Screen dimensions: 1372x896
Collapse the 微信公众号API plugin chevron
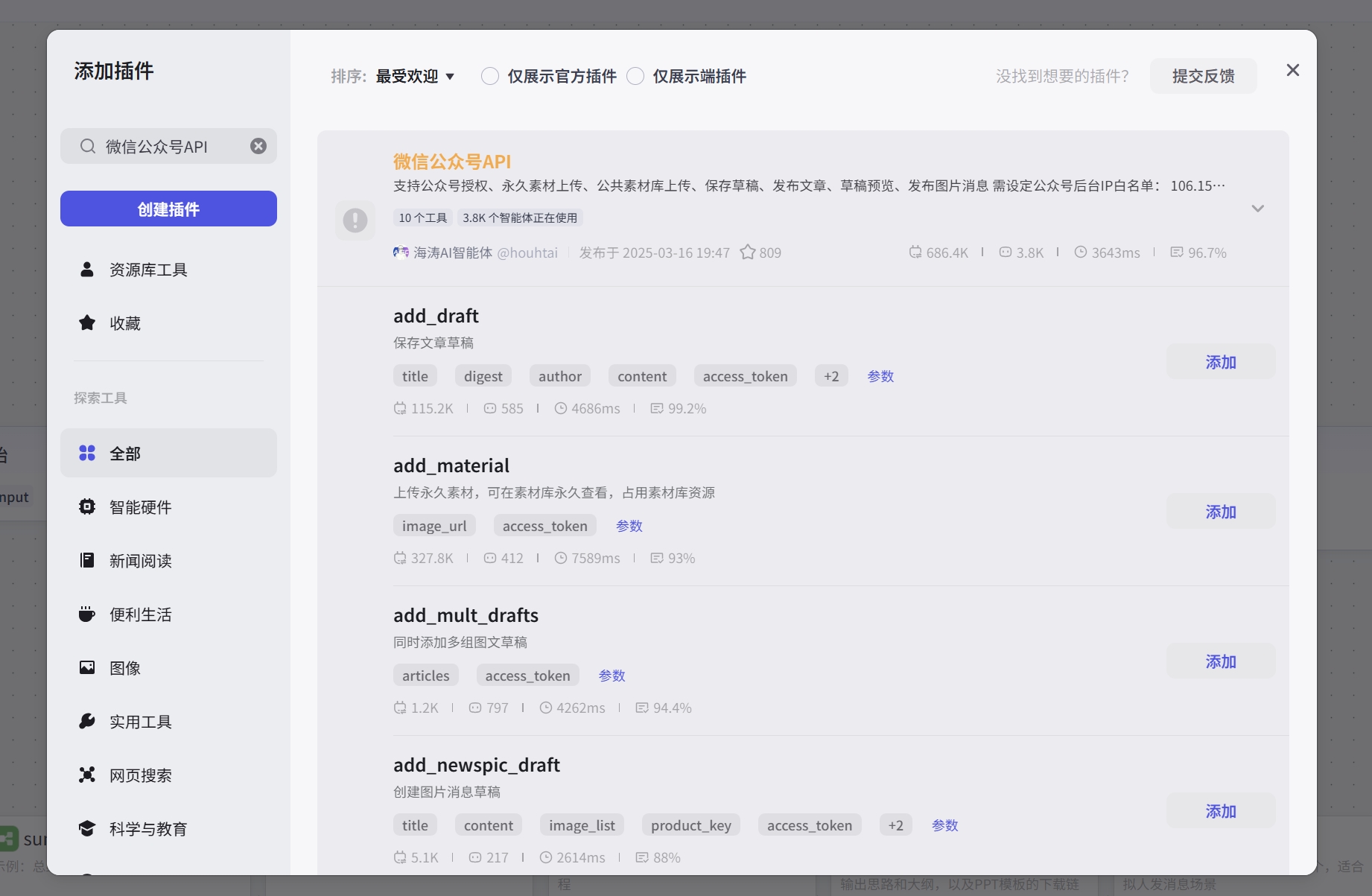[1258, 209]
